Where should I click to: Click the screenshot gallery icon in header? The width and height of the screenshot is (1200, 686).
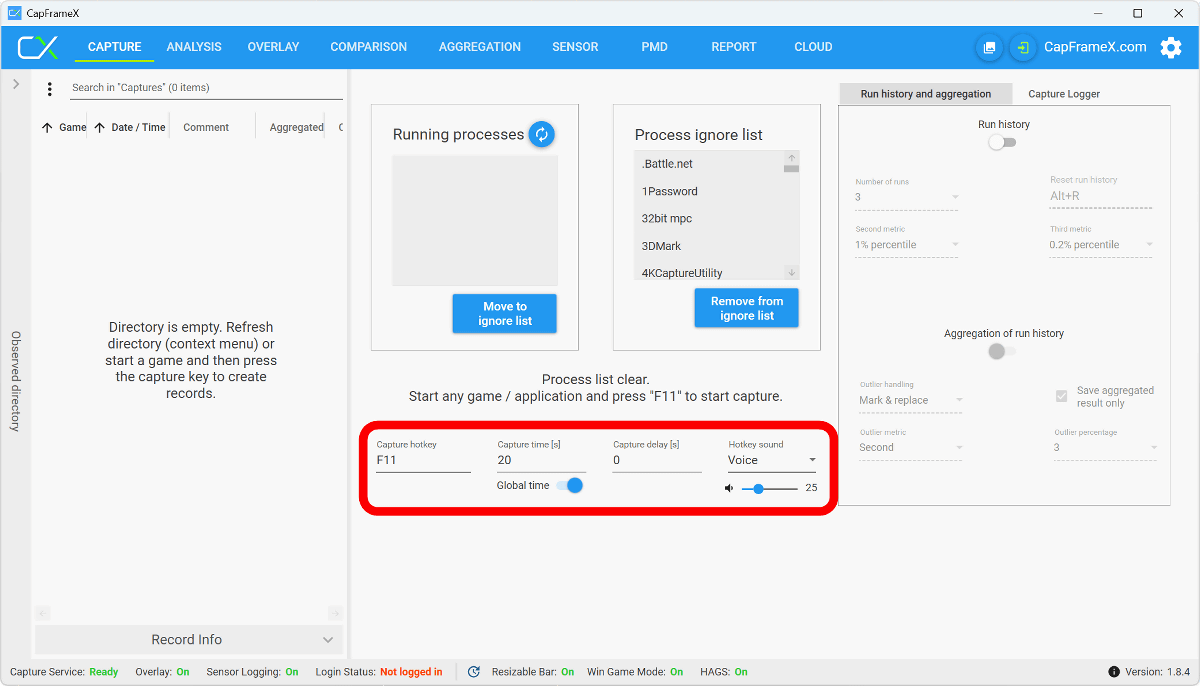pos(990,47)
